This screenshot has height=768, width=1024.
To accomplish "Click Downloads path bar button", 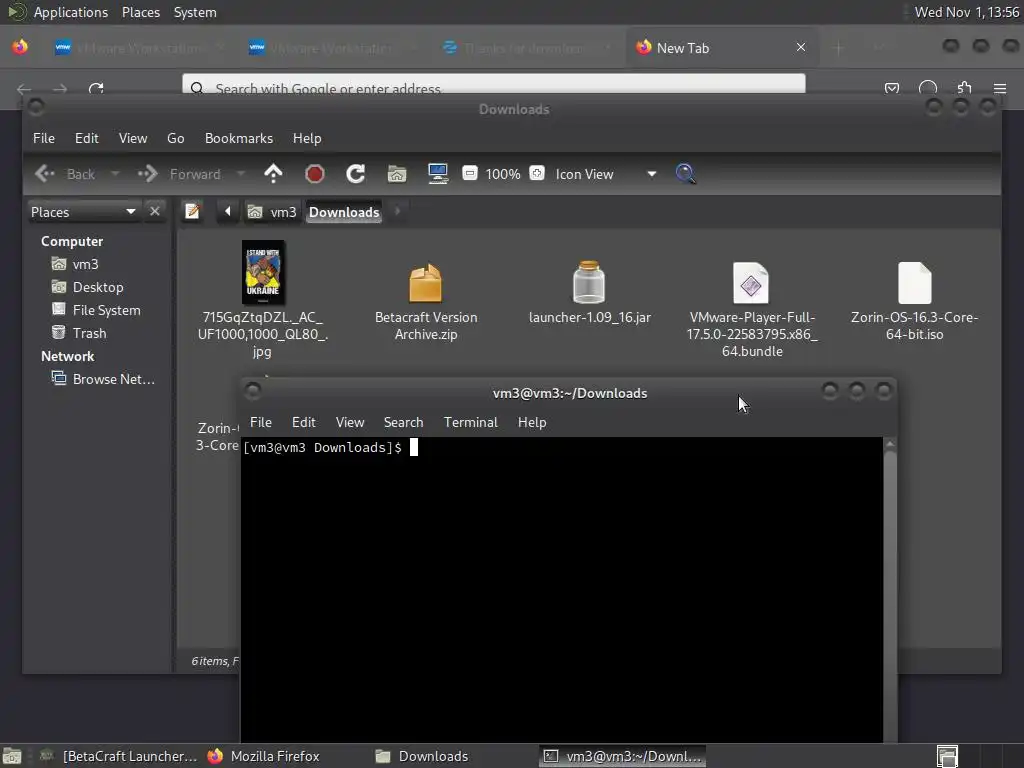I will point(344,212).
